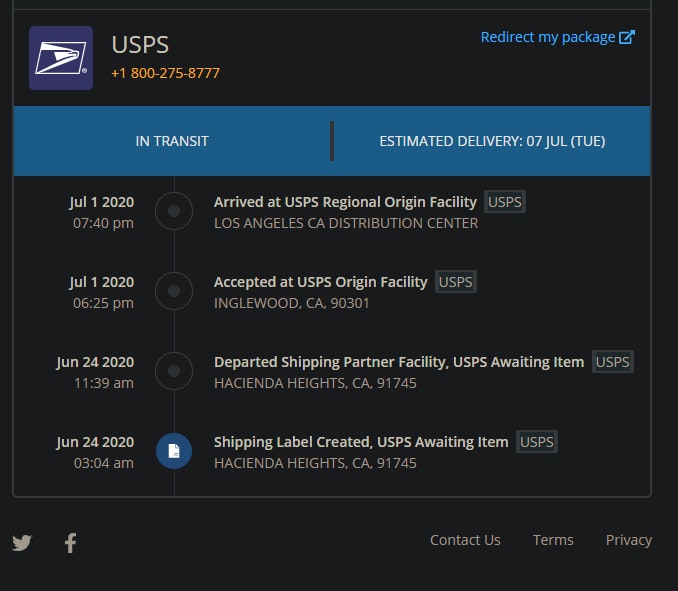Open the Facebook icon link
Image resolution: width=678 pixels, height=591 pixels.
70,543
